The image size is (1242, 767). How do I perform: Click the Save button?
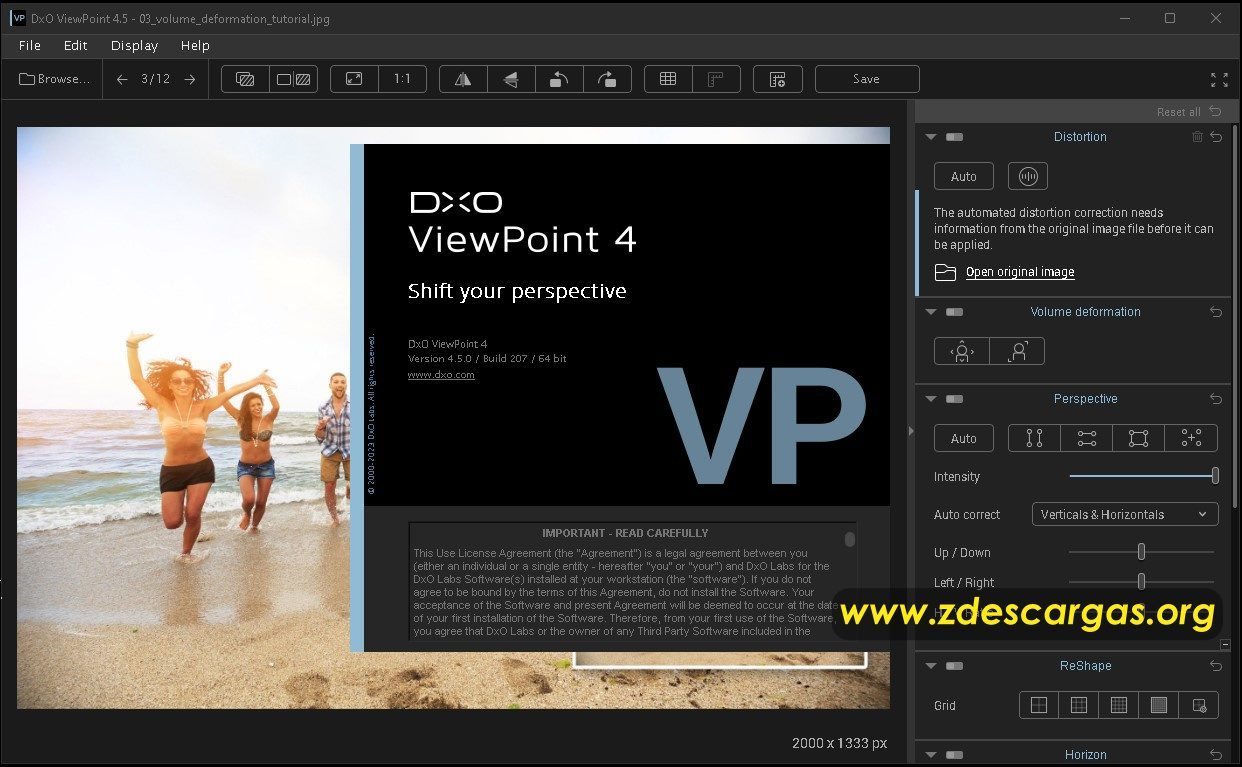click(x=867, y=79)
